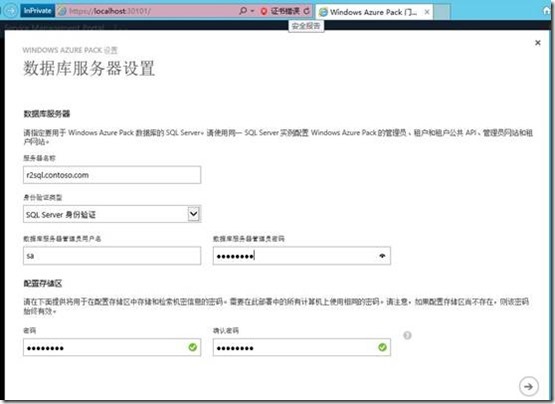555x404 pixels.
Task: Click the InPrivate badge in address bar
Action: [x=38, y=11]
